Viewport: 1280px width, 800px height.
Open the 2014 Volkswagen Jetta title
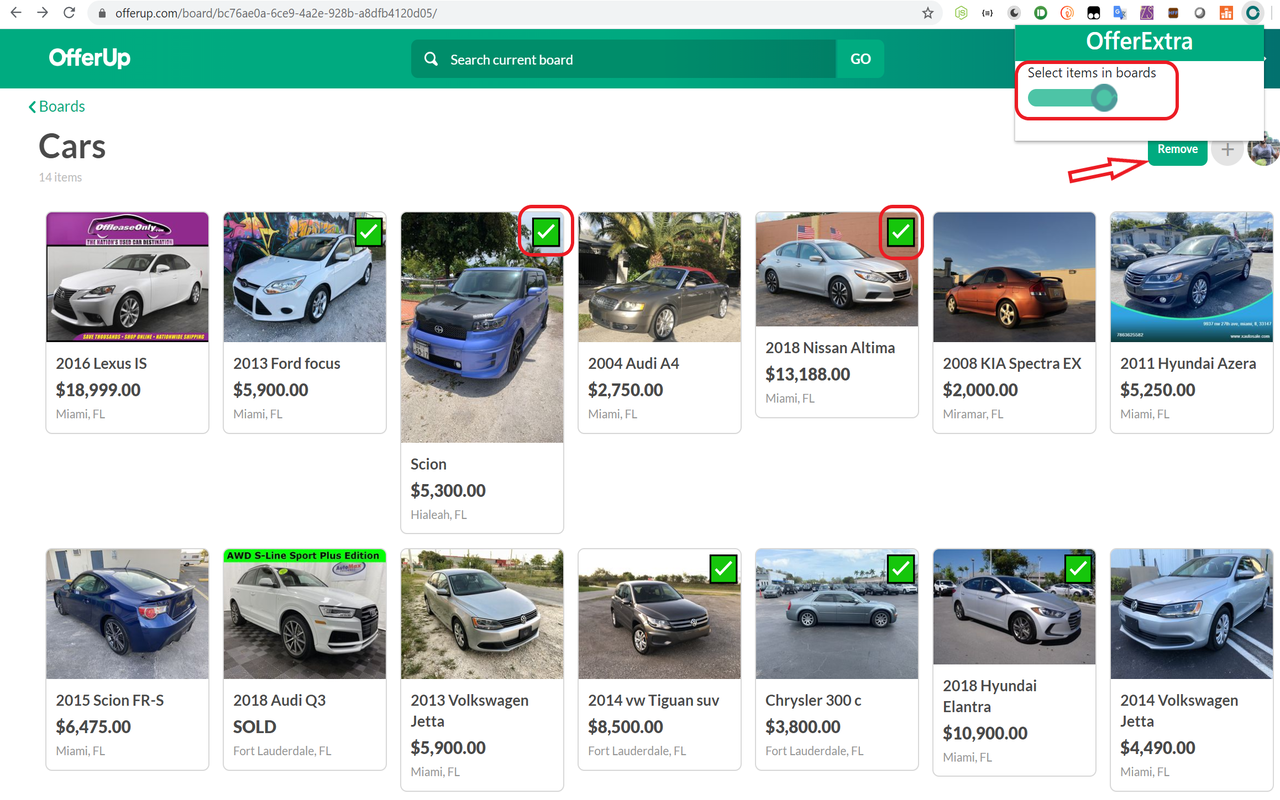(x=1179, y=710)
